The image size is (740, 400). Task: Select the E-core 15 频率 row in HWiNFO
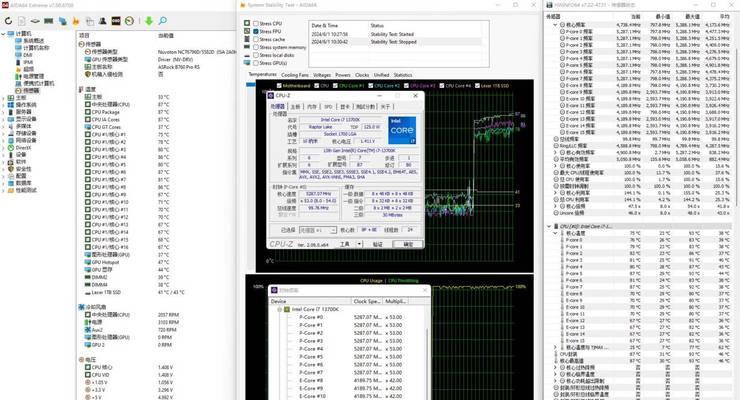pos(639,132)
